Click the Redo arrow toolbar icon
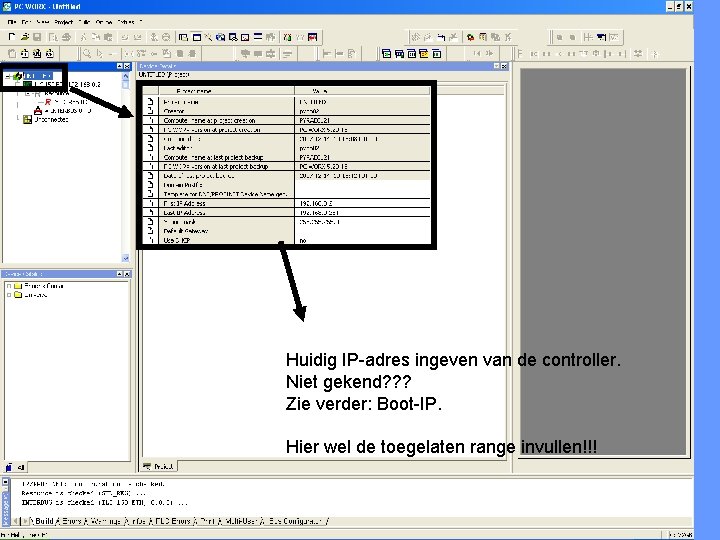Image resolution: width=720 pixels, height=540 pixels. [137, 37]
